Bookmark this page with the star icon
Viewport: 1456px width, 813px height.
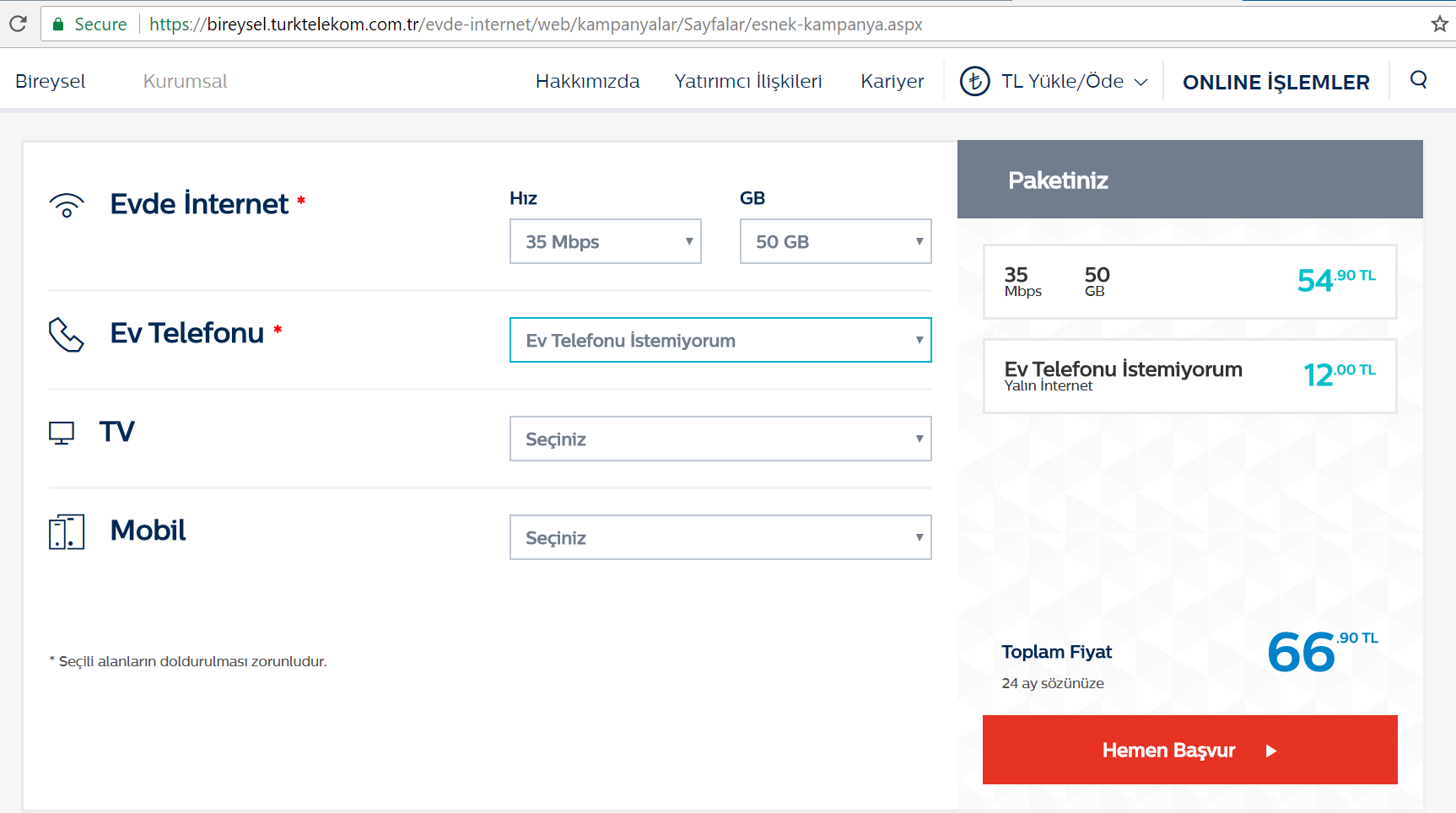click(1439, 24)
